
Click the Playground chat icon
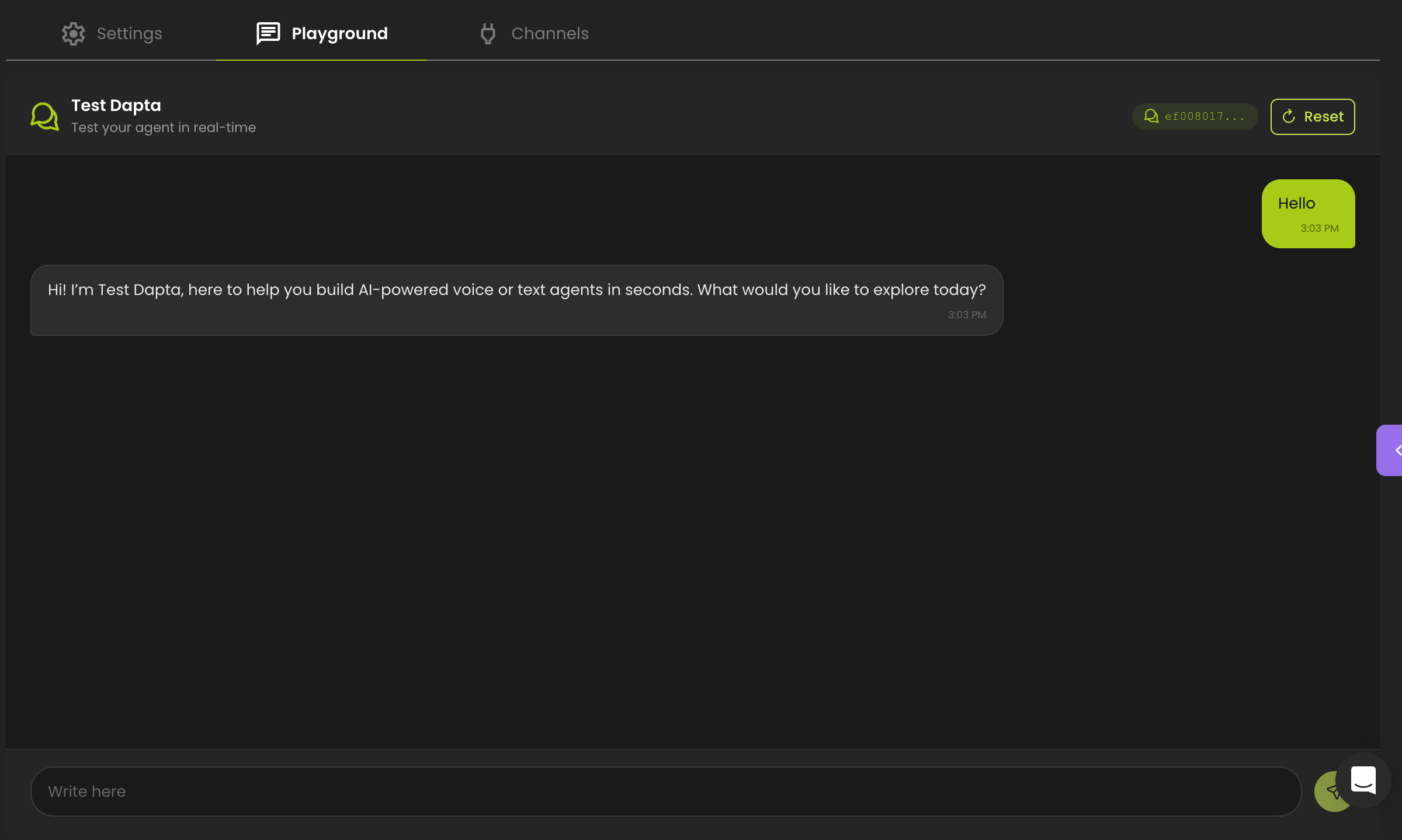[x=268, y=34]
